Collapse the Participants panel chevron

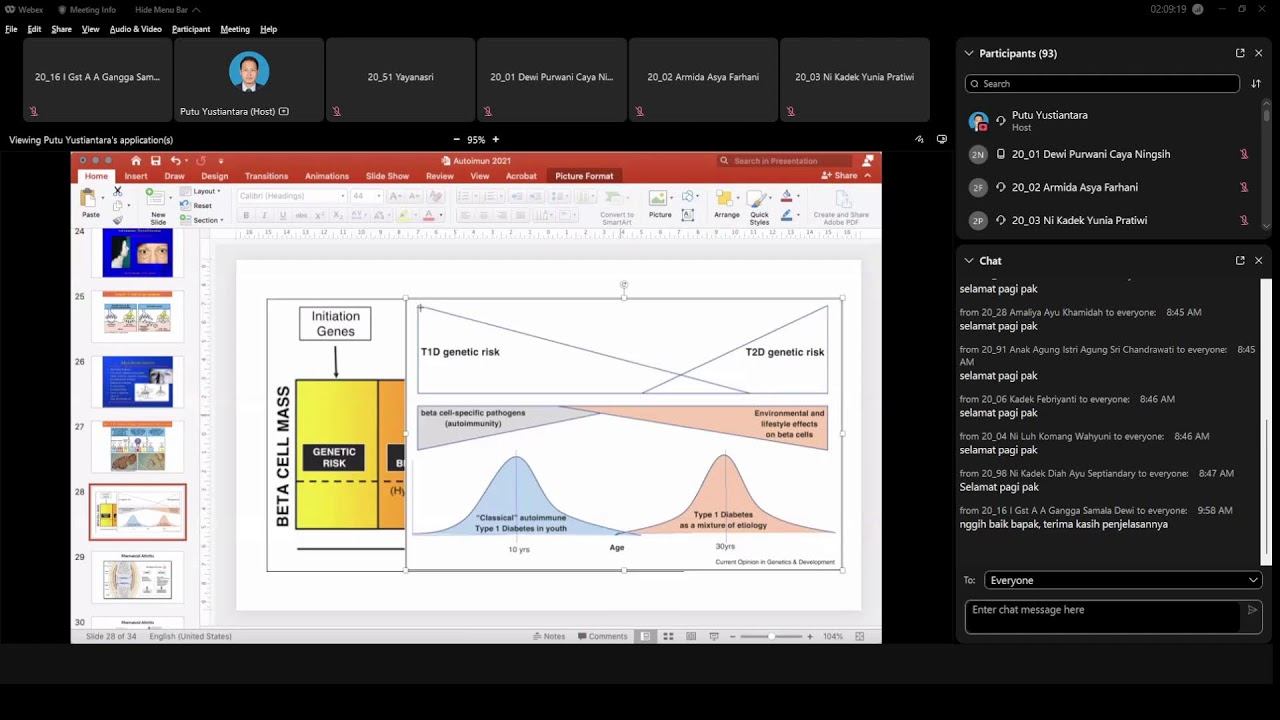click(969, 53)
